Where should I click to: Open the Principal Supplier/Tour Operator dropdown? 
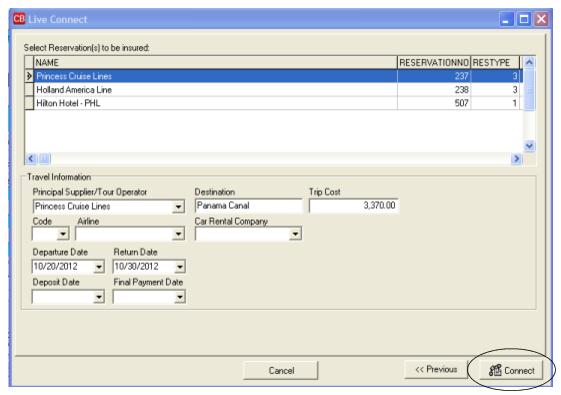click(178, 207)
